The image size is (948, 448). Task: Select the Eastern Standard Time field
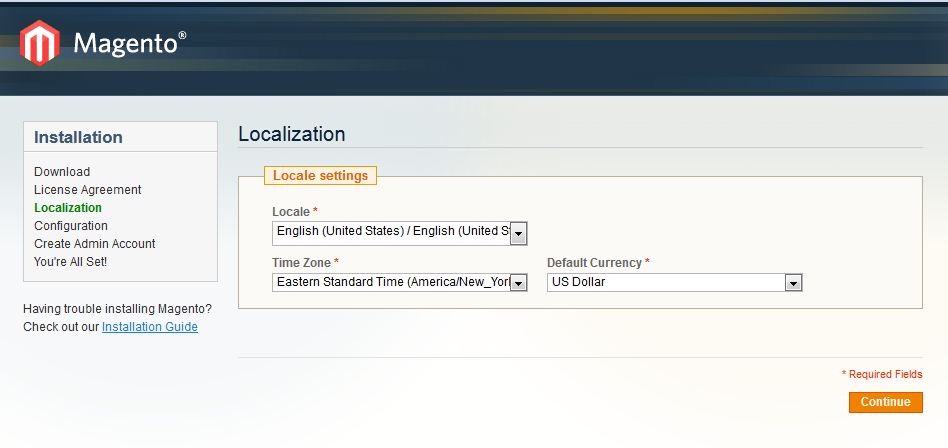pos(400,282)
